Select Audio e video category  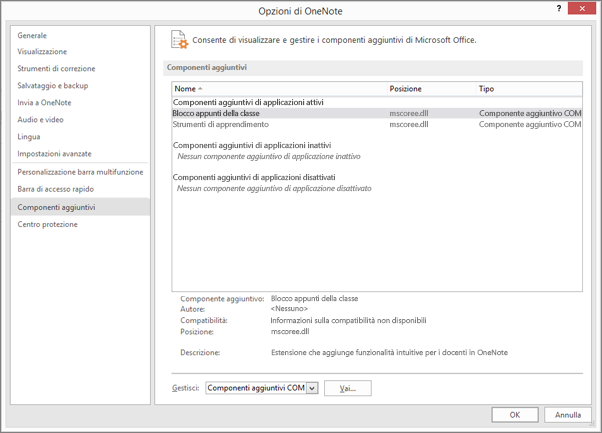[40, 119]
